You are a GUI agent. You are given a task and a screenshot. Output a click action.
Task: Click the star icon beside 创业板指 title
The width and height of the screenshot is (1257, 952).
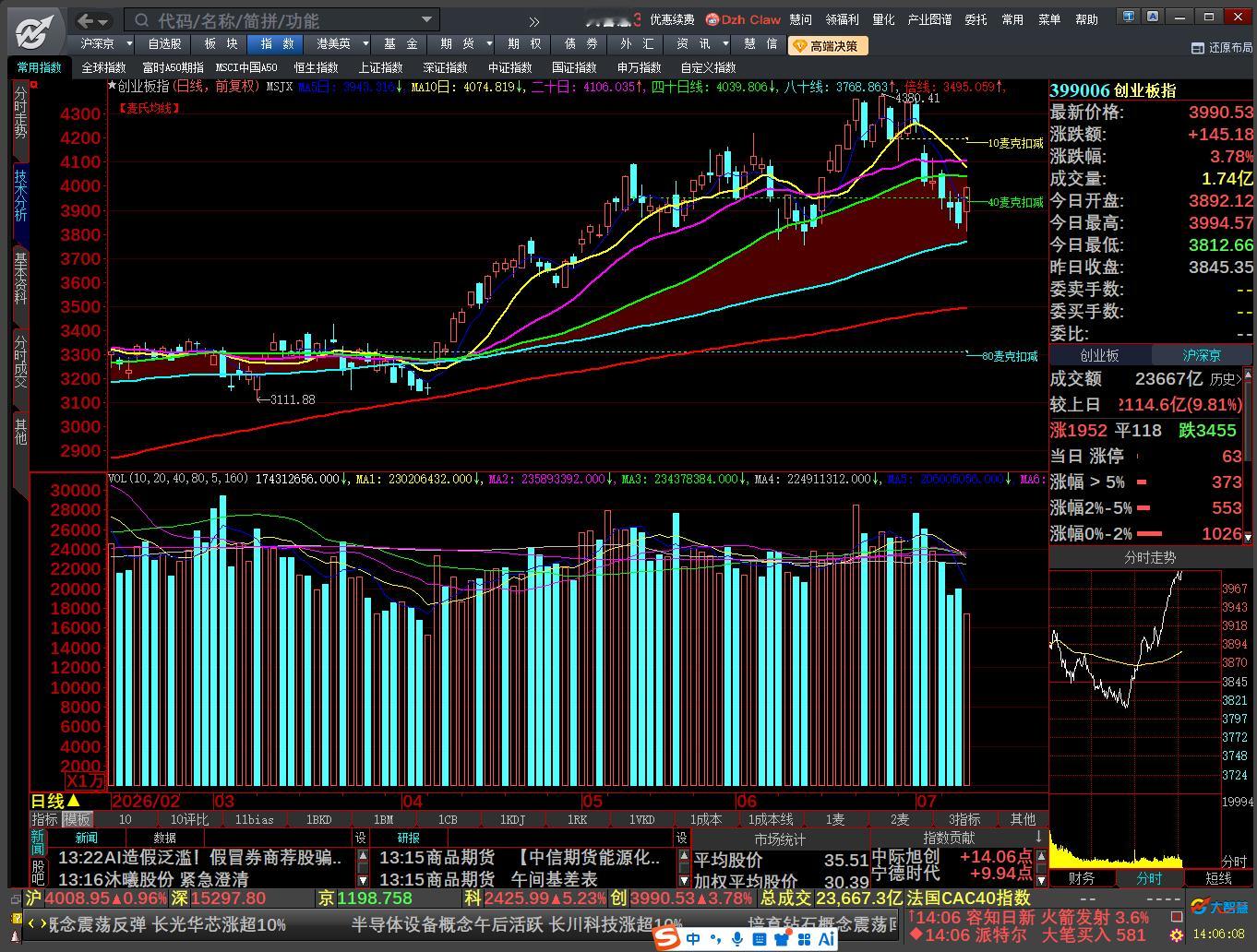(112, 86)
